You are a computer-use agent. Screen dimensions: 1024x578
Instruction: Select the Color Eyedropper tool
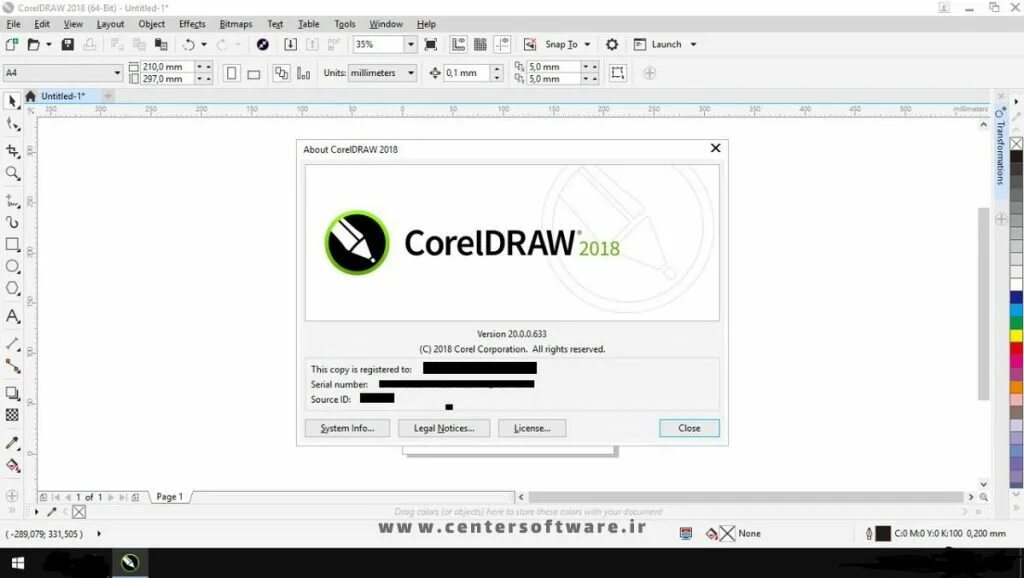coord(12,443)
